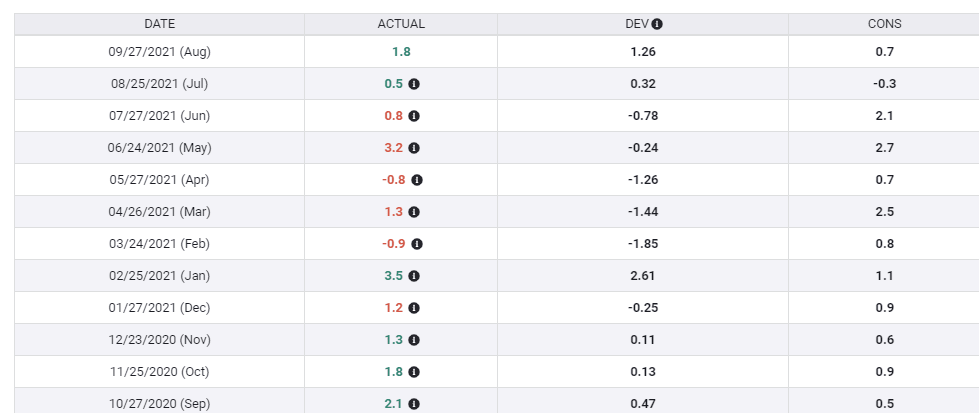Click info icon next to Jun actual 0.8

tap(414, 116)
